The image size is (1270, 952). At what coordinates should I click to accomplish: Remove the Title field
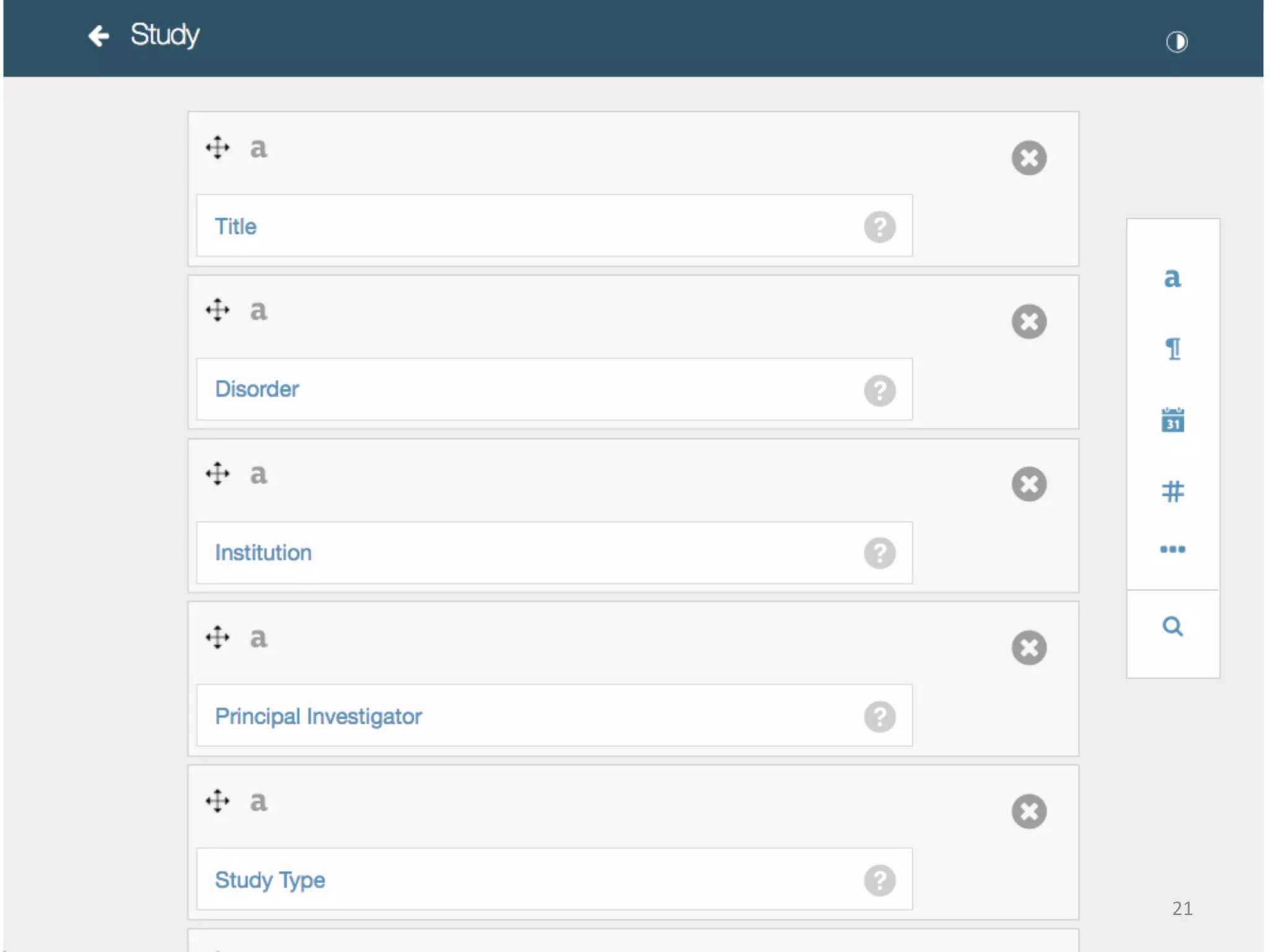[x=1029, y=158]
